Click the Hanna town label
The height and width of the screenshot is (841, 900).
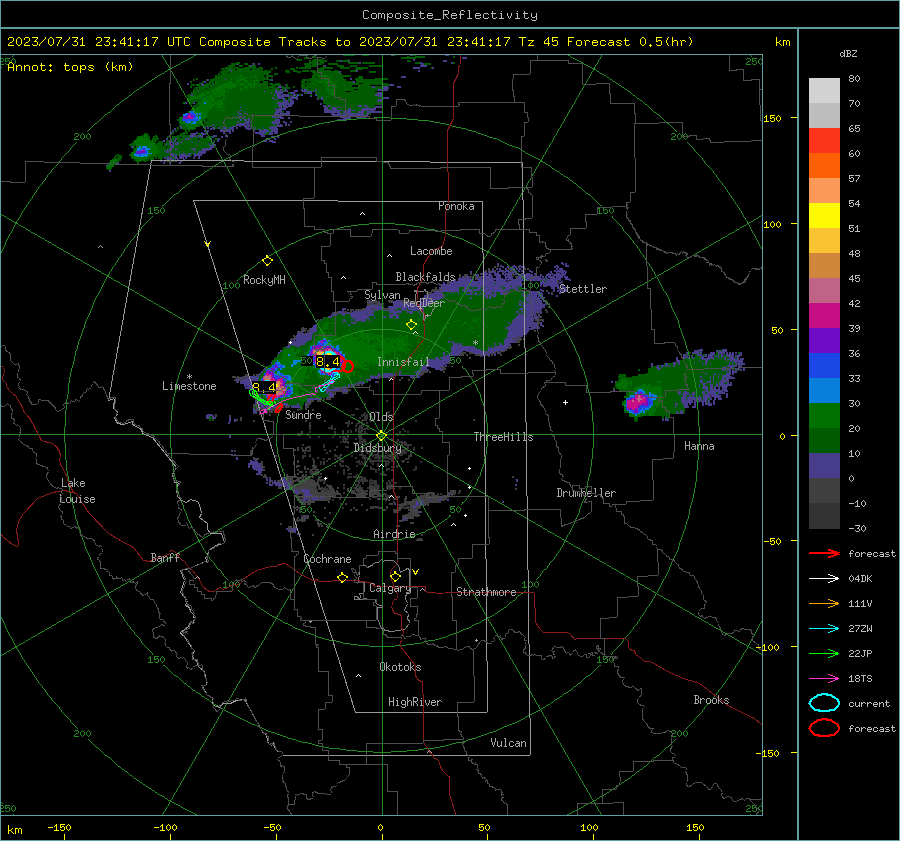699,446
